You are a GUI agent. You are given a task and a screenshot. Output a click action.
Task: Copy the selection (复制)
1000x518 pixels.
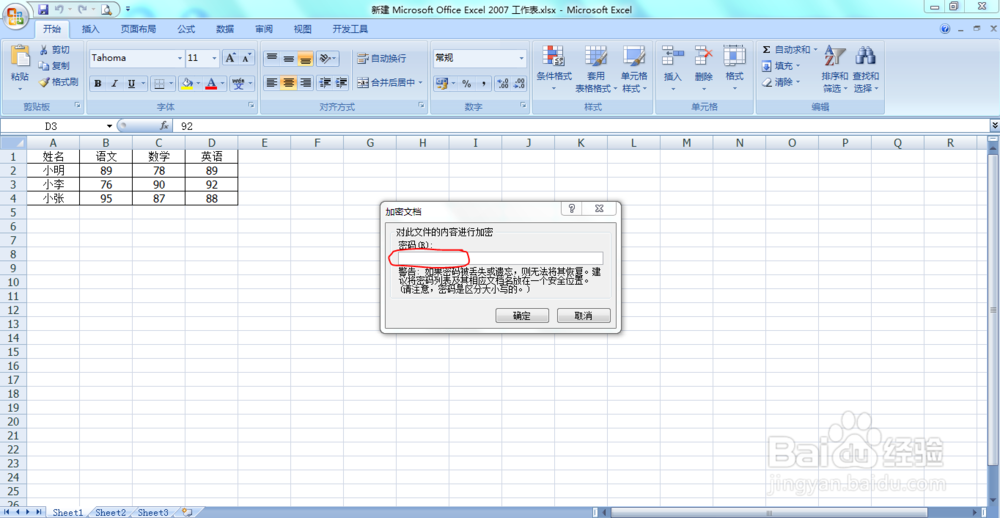(55, 66)
